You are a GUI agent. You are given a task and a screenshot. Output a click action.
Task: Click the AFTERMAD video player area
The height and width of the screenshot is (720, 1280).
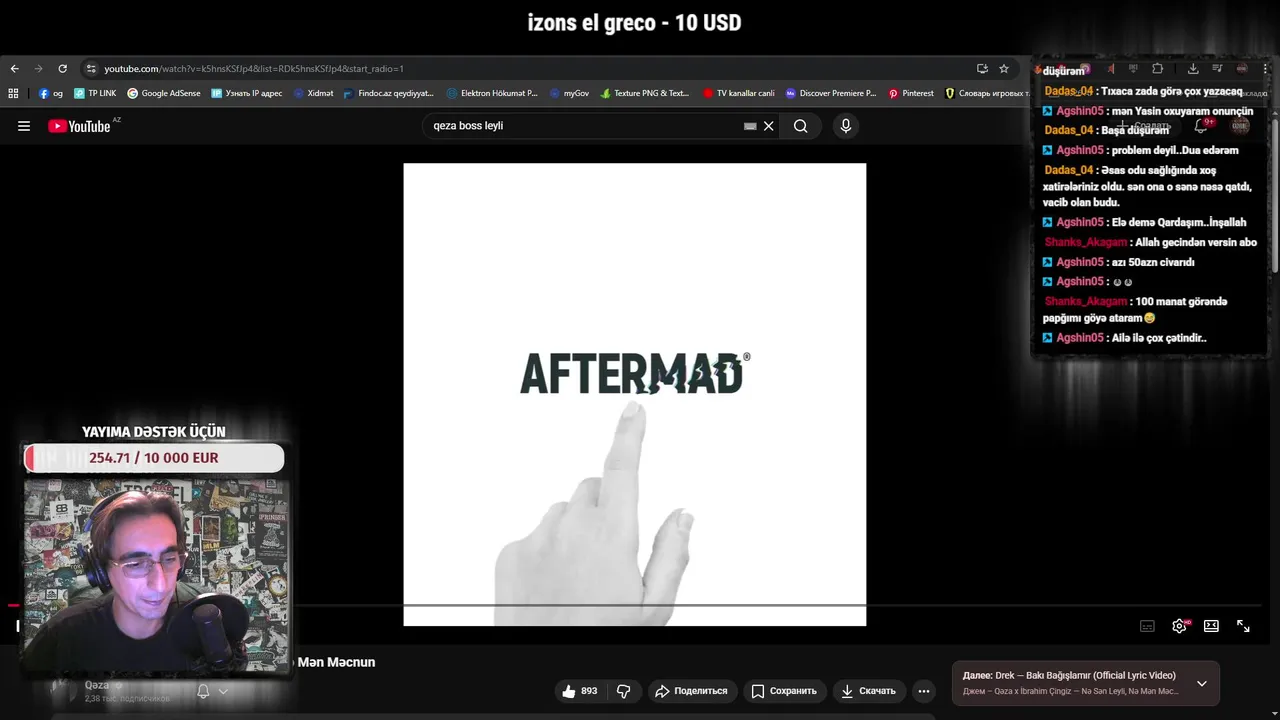pos(635,394)
